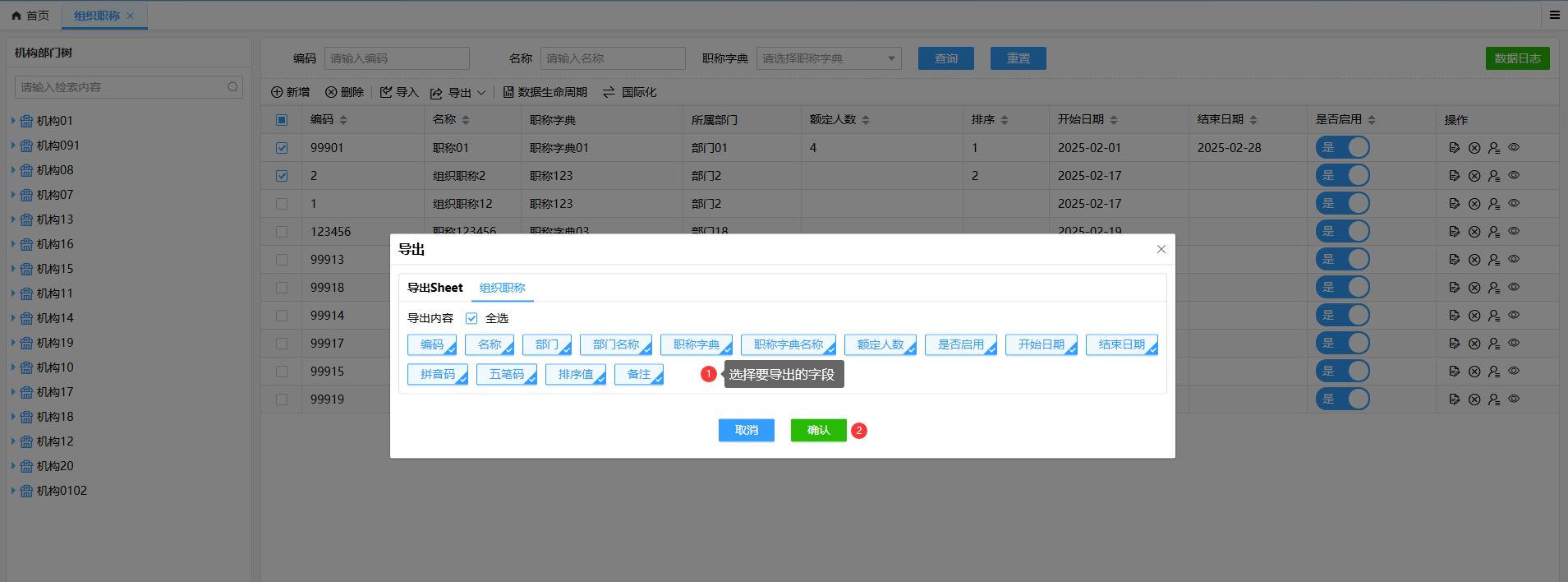This screenshot has height=582, width=1568.
Task: Click the view eye icon in row 99919
Action: coord(1514,399)
